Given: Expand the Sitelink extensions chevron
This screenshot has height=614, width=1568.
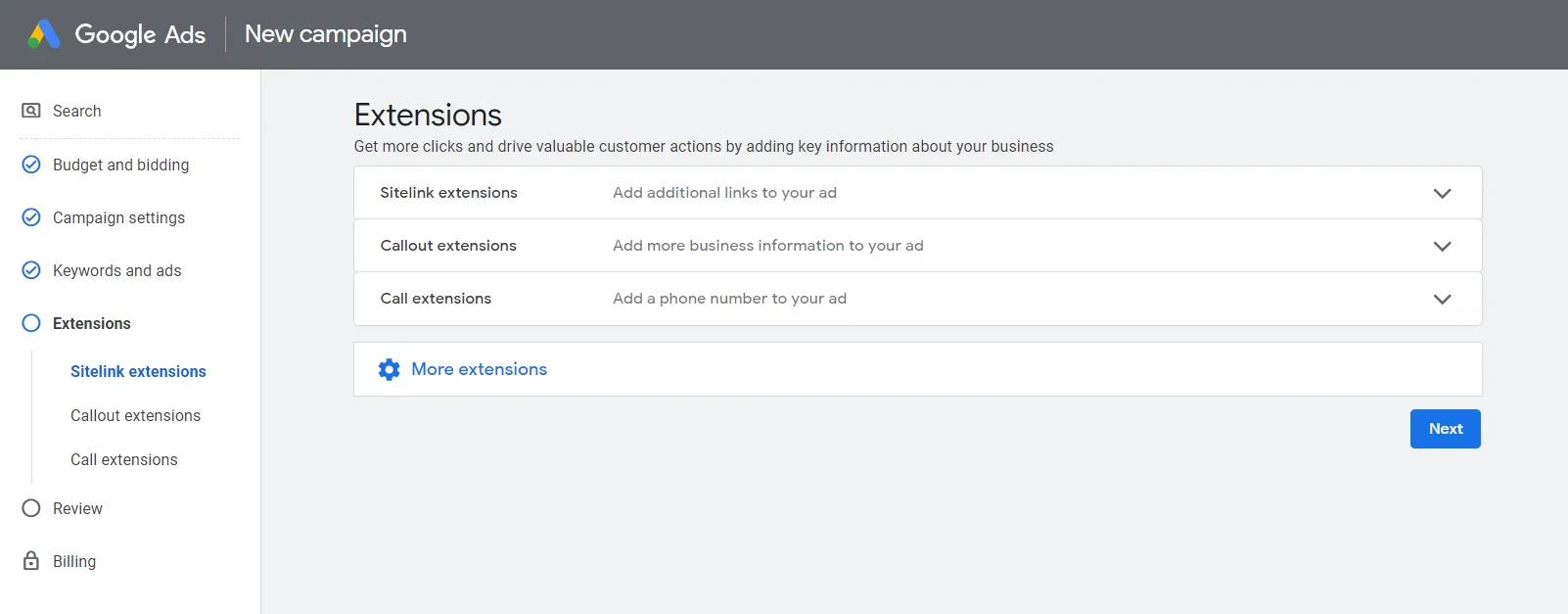Looking at the screenshot, I should pos(1442,193).
